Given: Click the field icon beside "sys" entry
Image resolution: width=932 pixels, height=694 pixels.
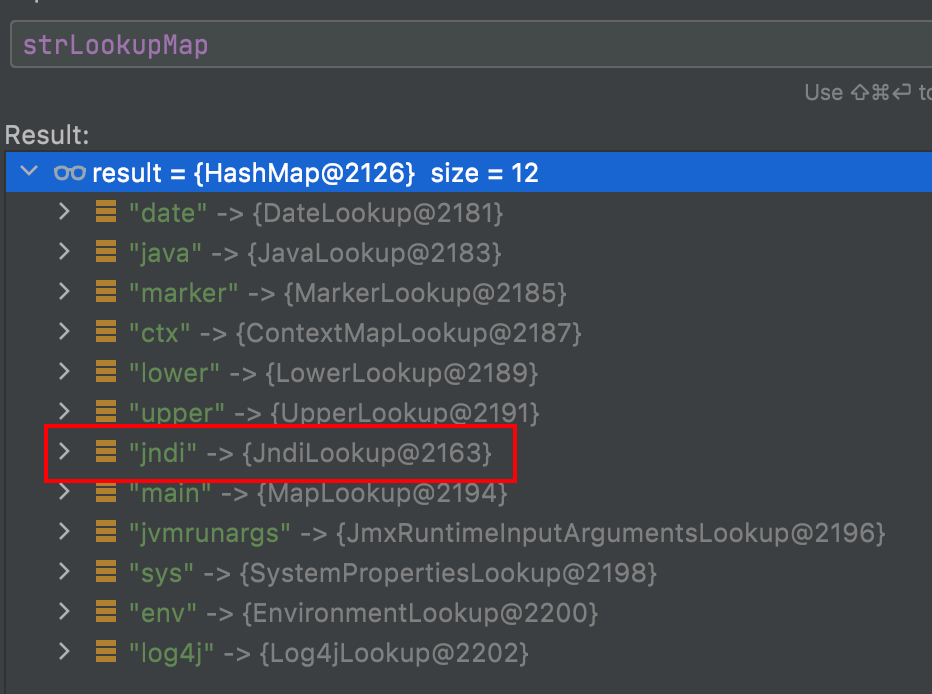Looking at the screenshot, I should (105, 573).
